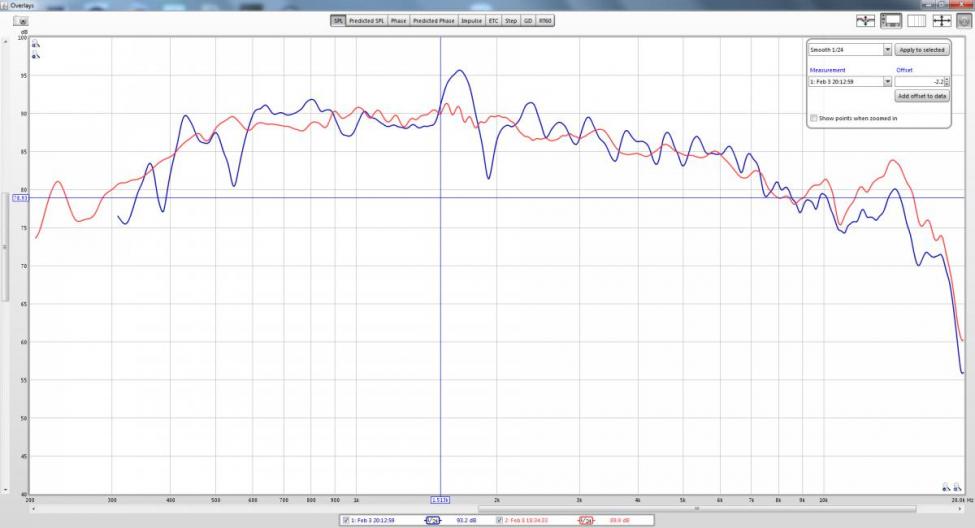The height and width of the screenshot is (528, 975).
Task: Open the Measurement selection dropdown
Action: click(887, 81)
